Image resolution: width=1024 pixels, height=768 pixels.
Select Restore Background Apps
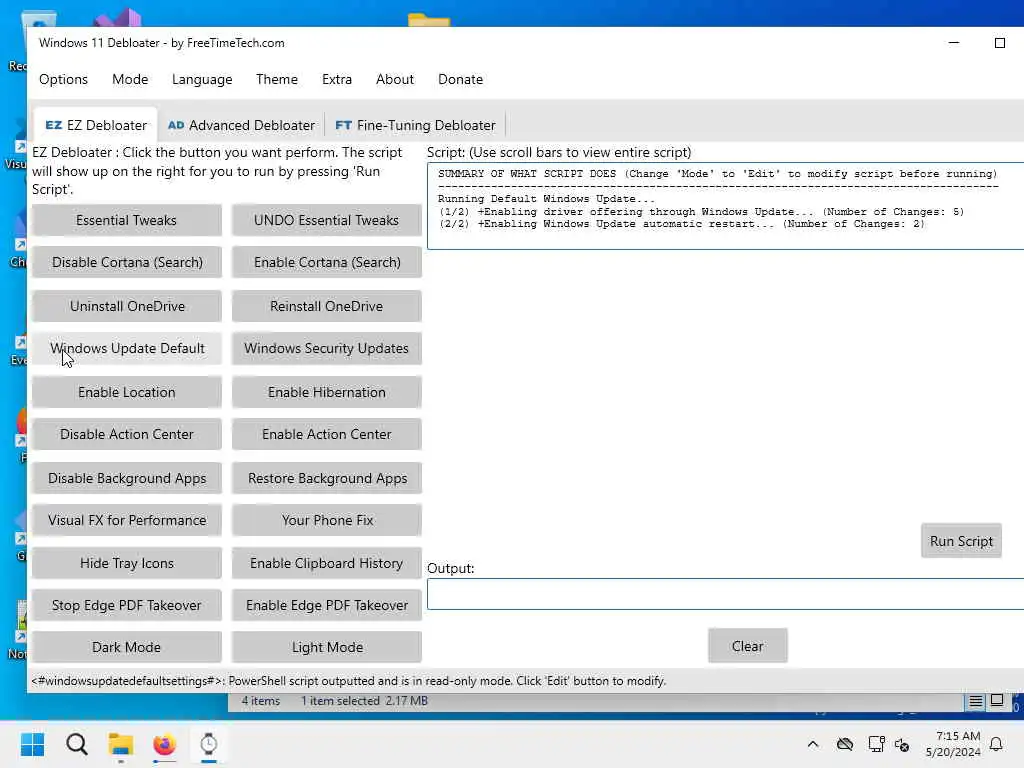[327, 478]
